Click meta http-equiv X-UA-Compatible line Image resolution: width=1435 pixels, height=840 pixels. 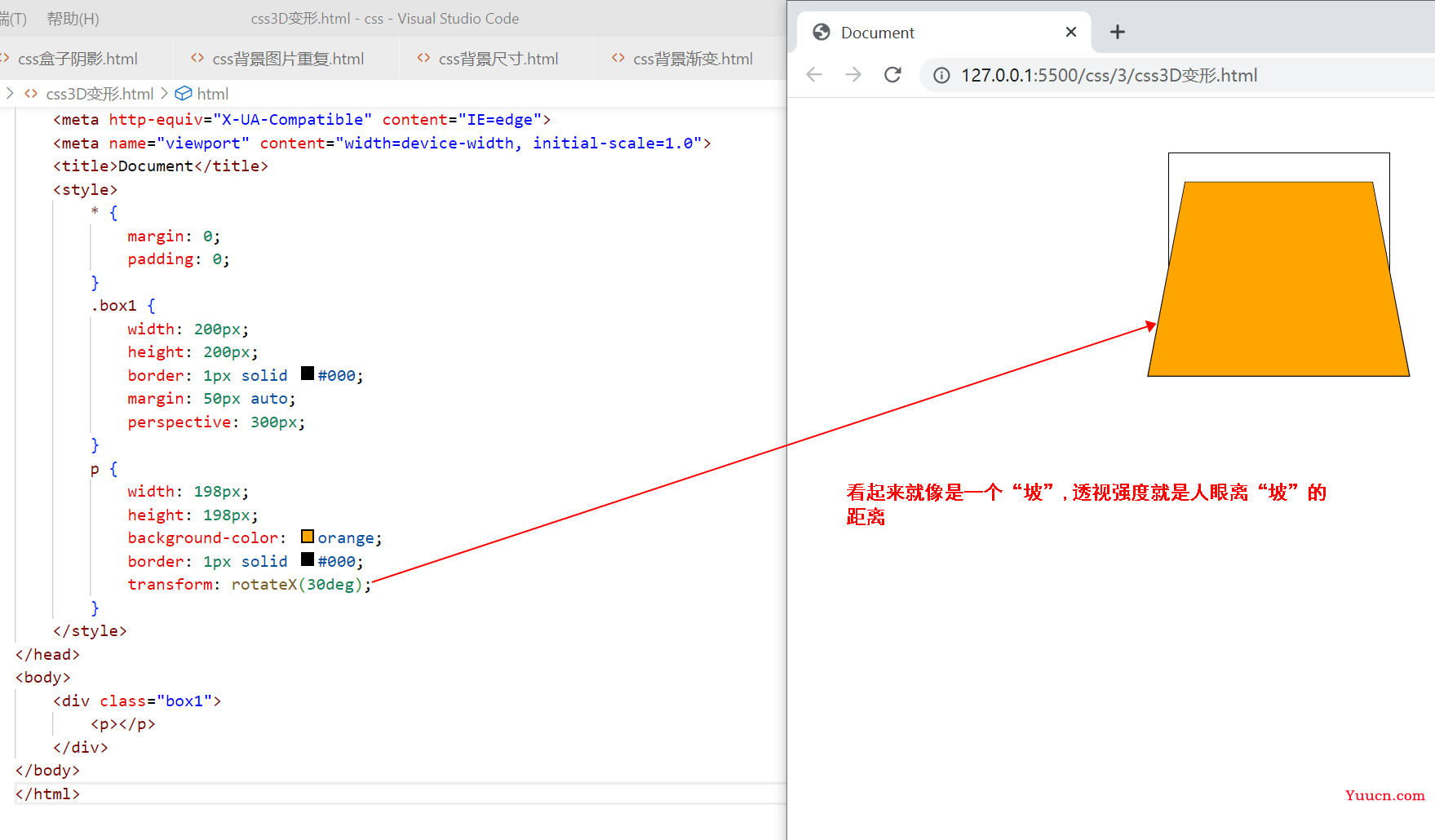pyautogui.click(x=302, y=120)
